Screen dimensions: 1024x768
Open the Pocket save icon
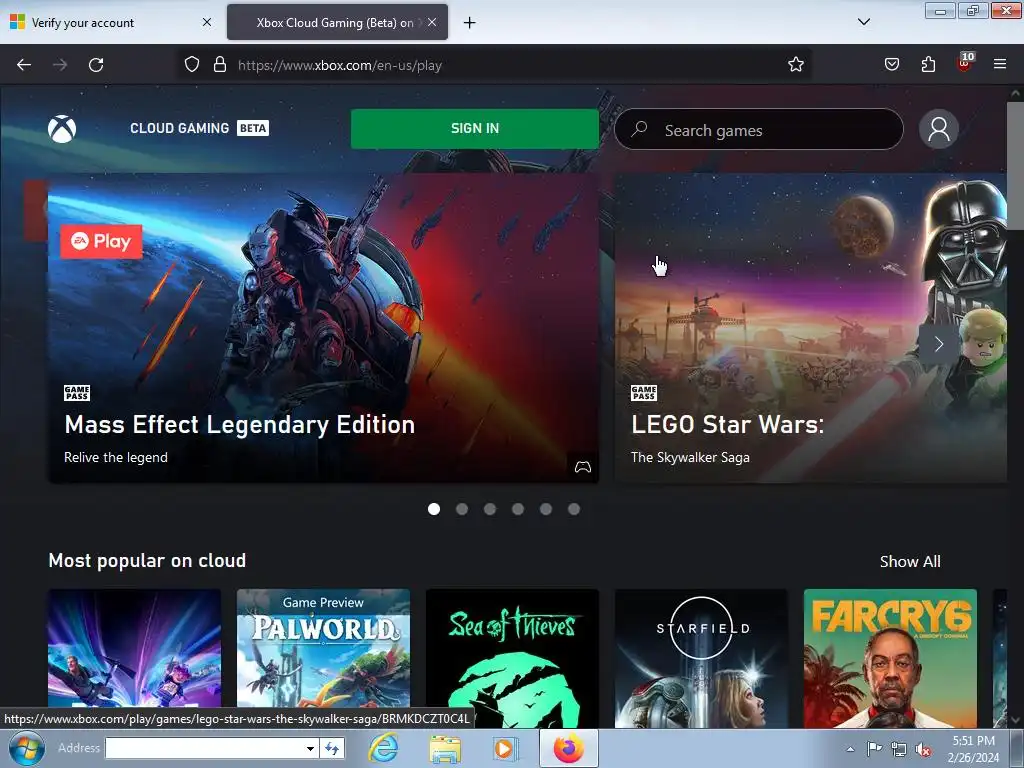pos(891,65)
